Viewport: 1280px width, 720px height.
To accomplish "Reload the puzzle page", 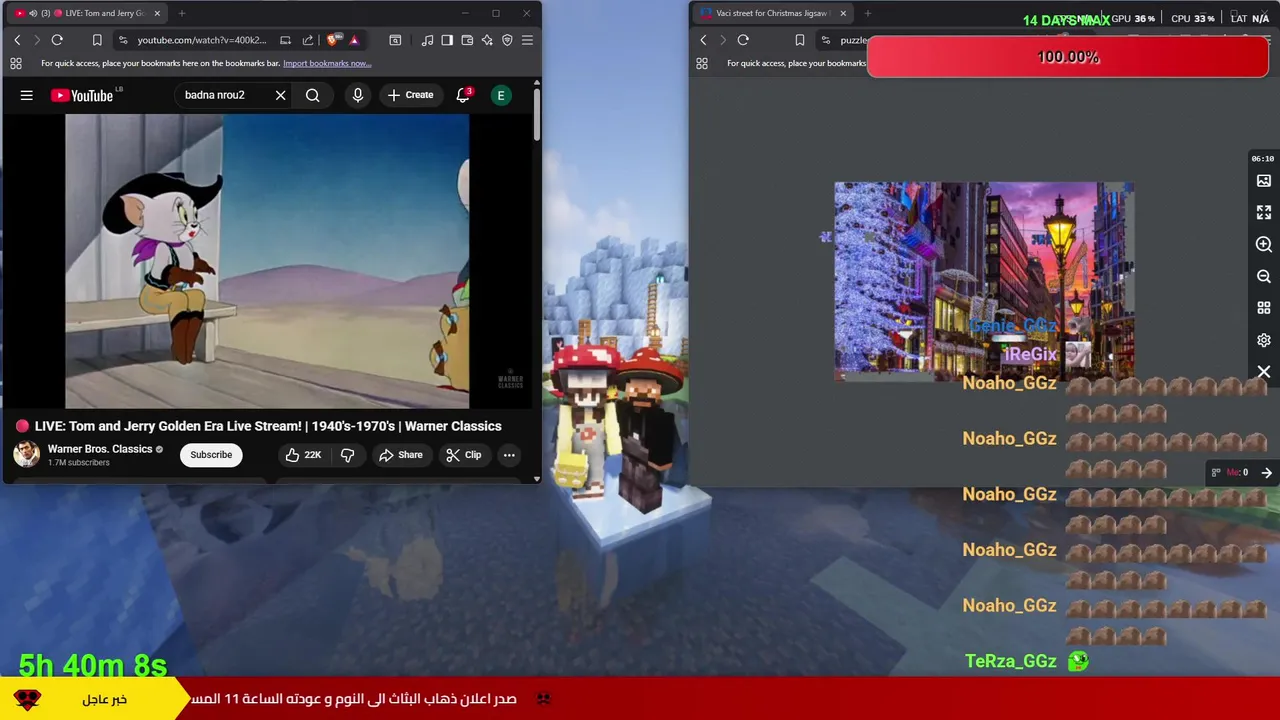I will pos(743,40).
